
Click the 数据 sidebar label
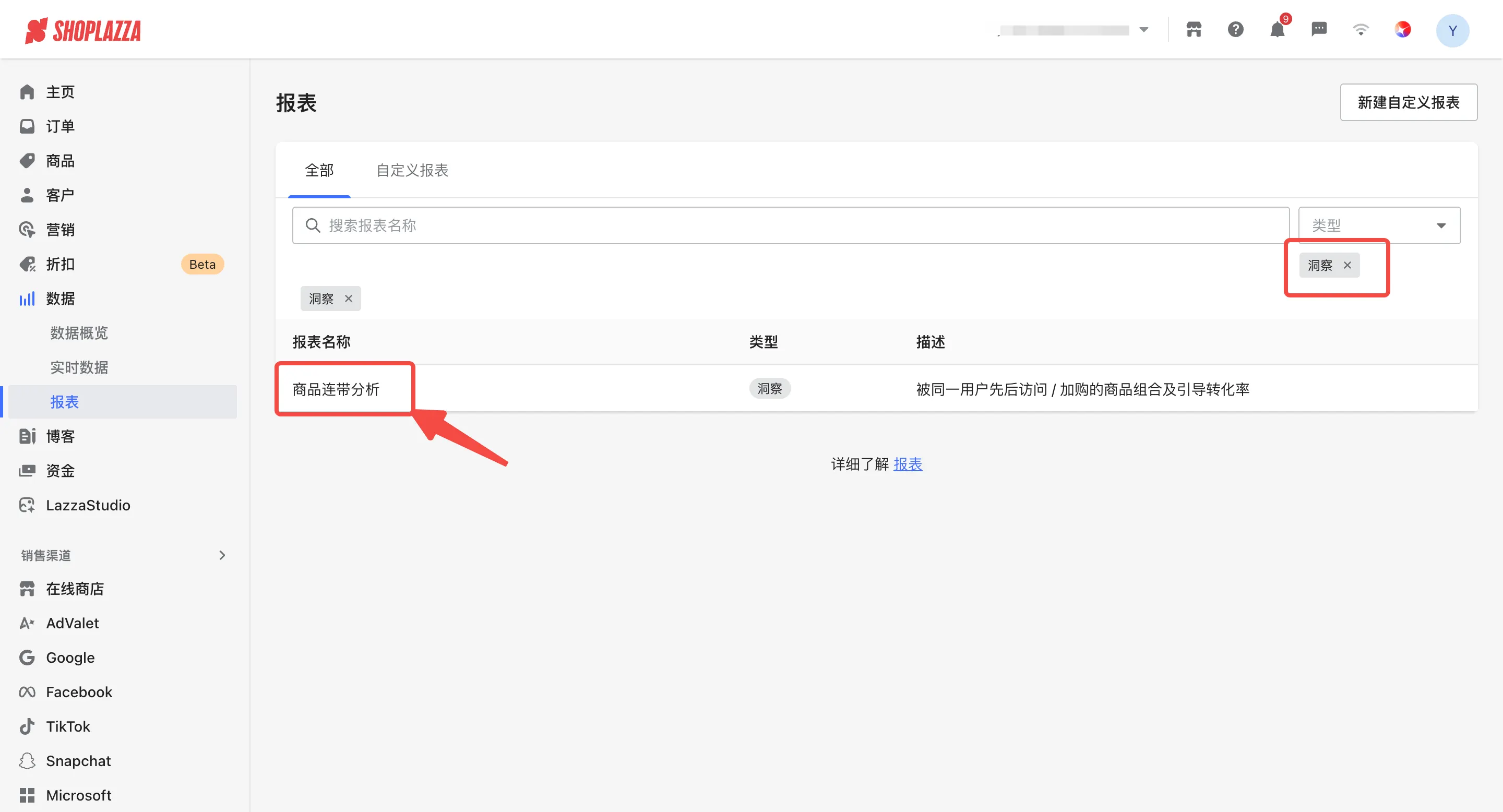pyautogui.click(x=61, y=298)
